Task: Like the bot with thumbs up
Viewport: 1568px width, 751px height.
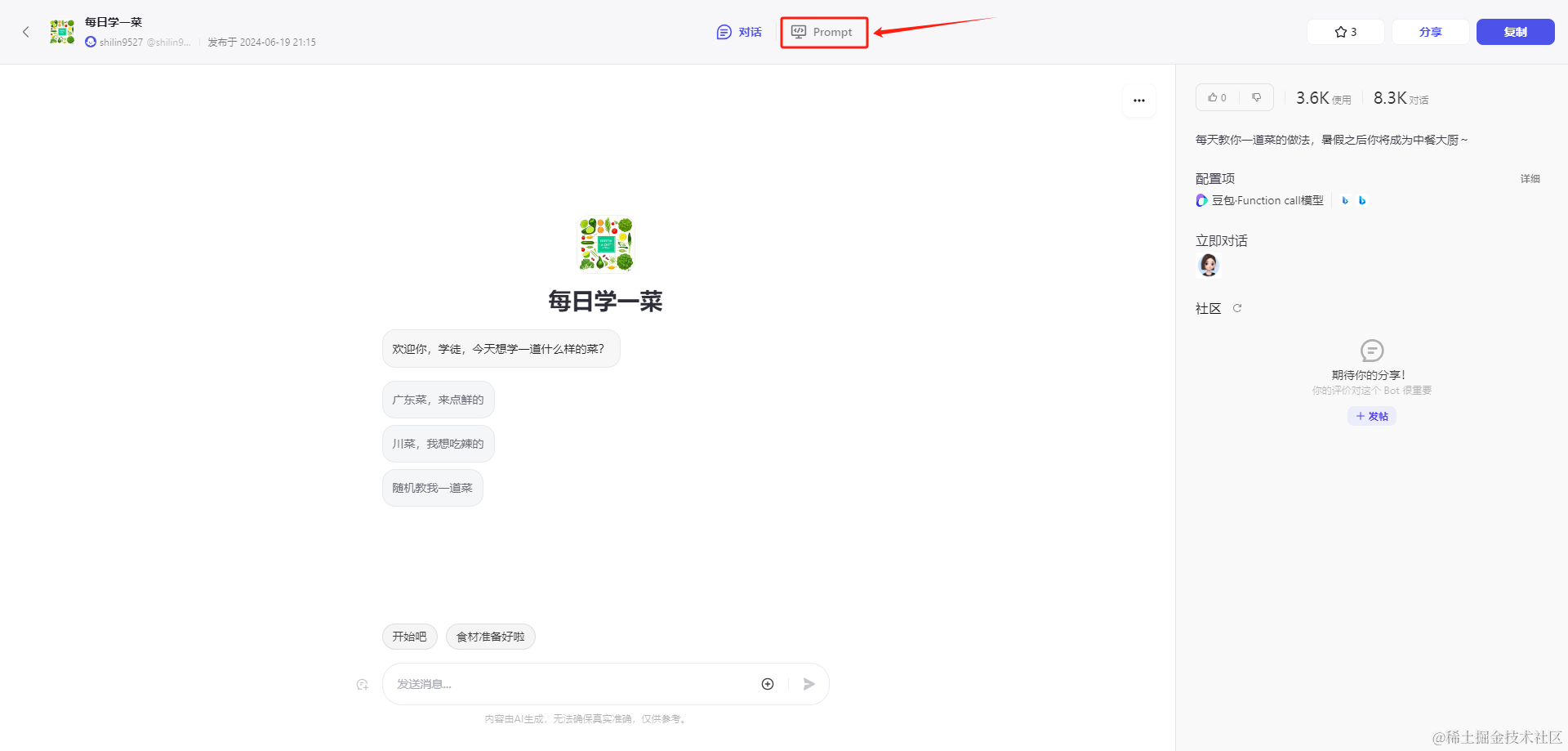Action: pyautogui.click(x=1217, y=97)
